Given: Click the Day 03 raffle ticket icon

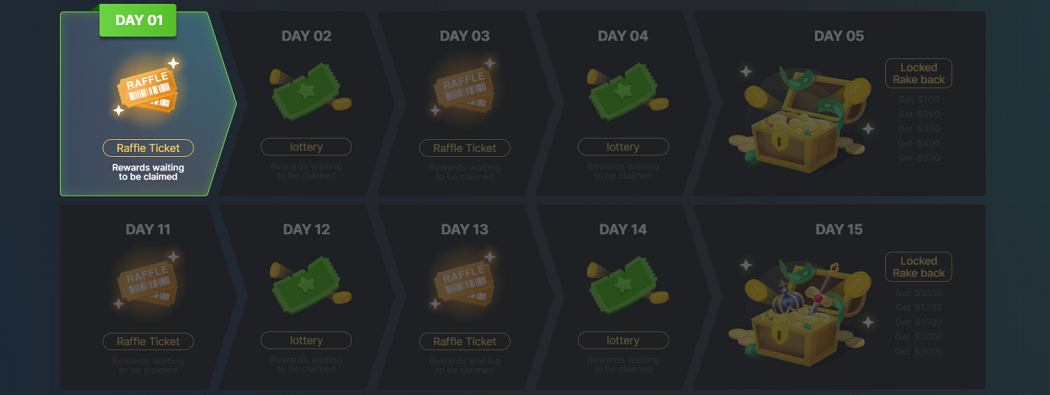Looking at the screenshot, I should point(465,90).
